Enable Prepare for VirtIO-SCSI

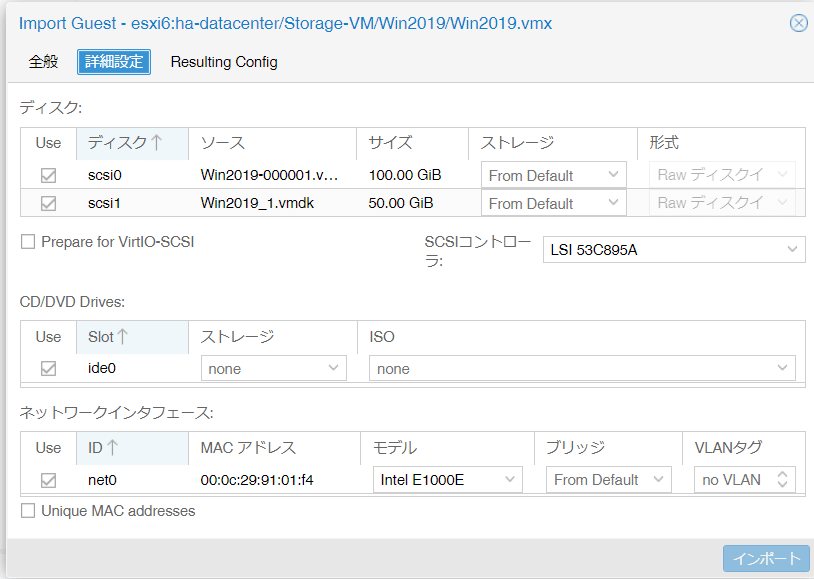pos(28,242)
